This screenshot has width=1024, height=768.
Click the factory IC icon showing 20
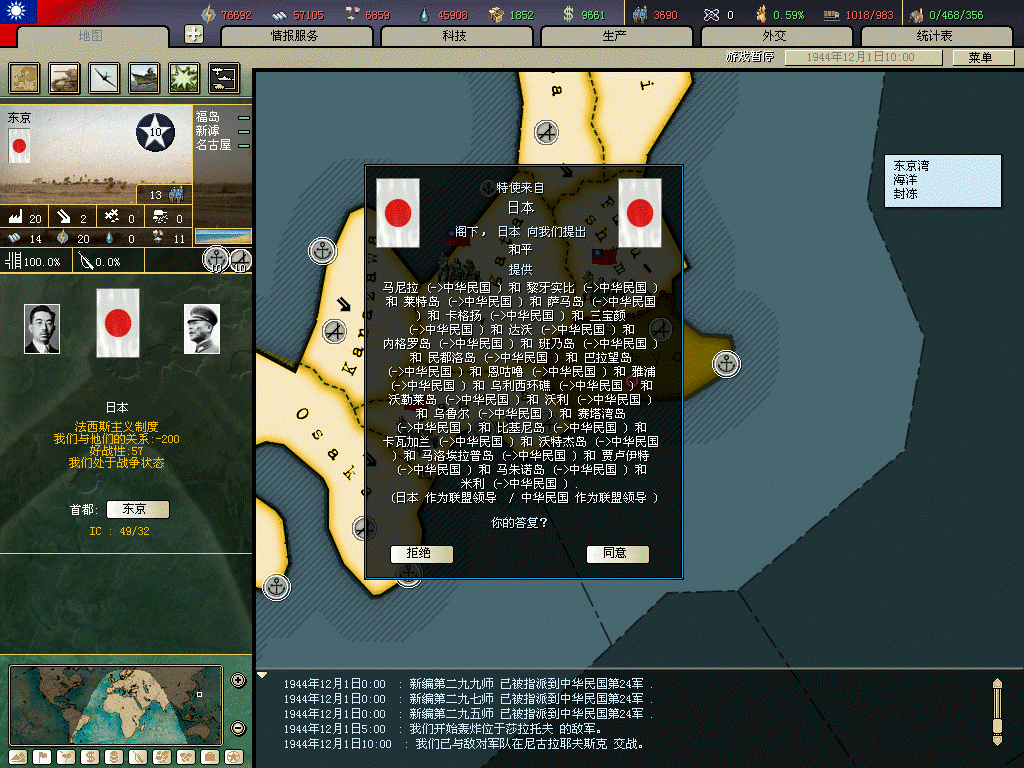(x=16, y=216)
